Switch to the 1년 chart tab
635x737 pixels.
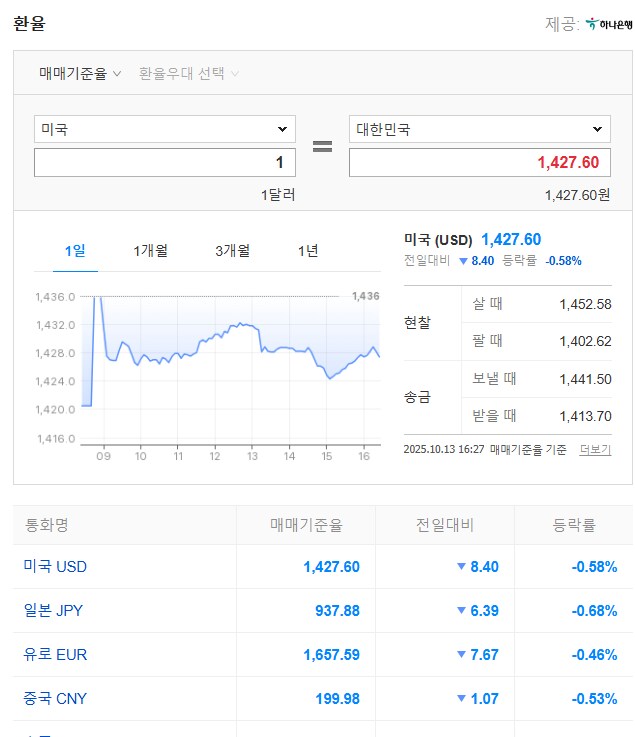pos(308,251)
